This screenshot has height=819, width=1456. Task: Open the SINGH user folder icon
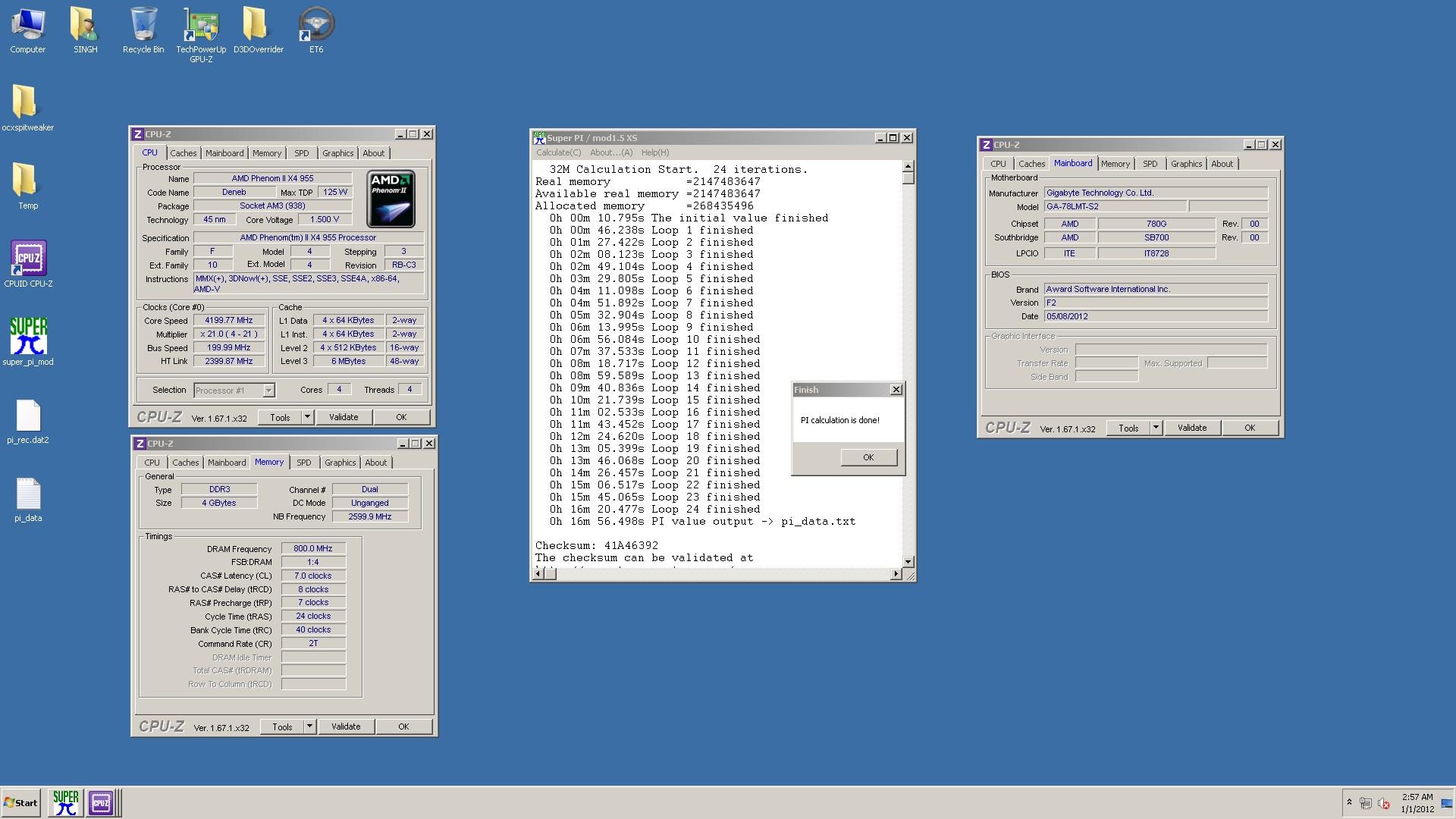pos(85,30)
